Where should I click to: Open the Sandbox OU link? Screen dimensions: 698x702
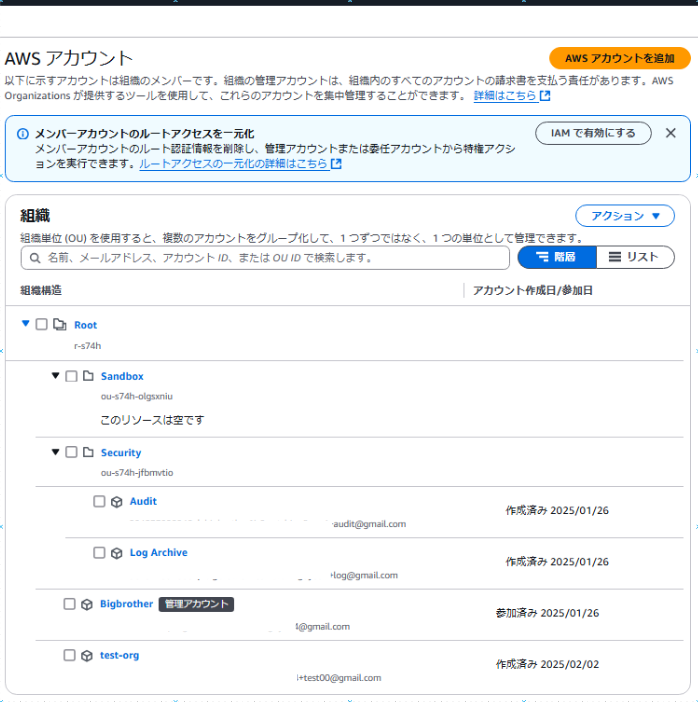(122, 376)
